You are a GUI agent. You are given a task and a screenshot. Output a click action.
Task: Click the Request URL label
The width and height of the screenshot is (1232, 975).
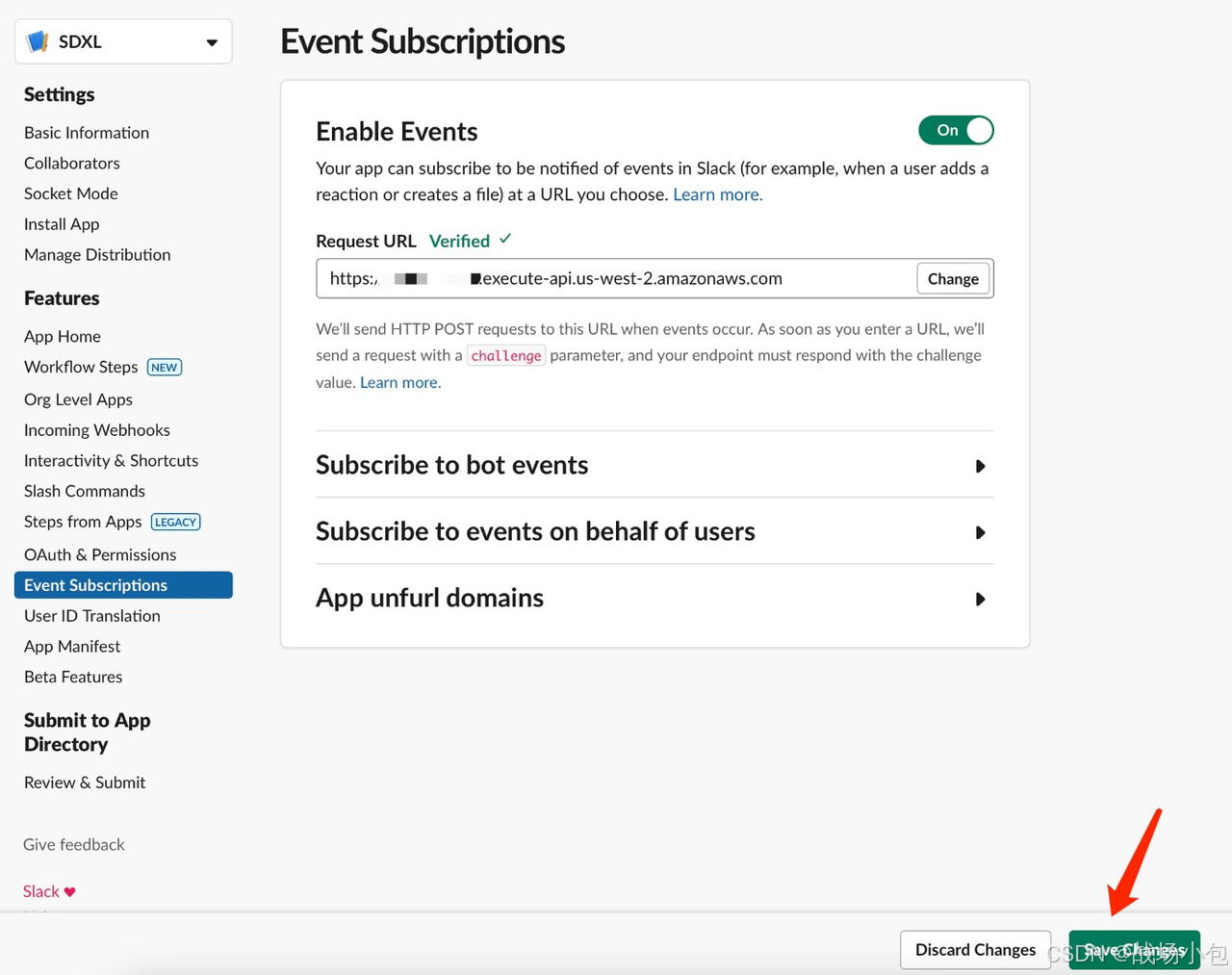(x=366, y=241)
